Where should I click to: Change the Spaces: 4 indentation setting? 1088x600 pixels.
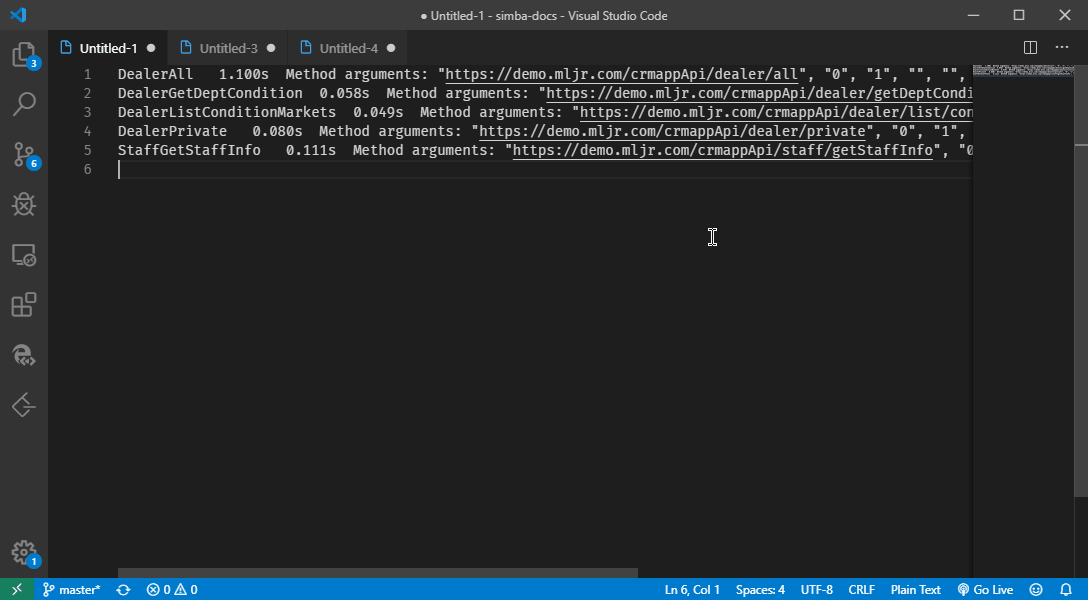760,589
